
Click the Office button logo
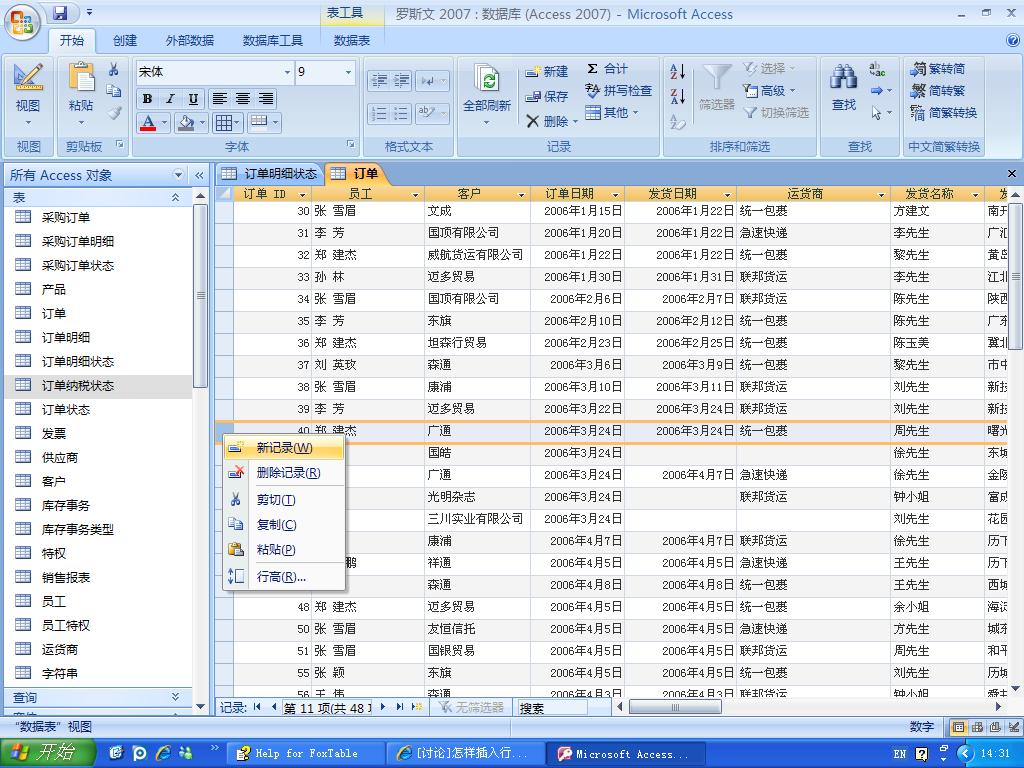pos(22,22)
